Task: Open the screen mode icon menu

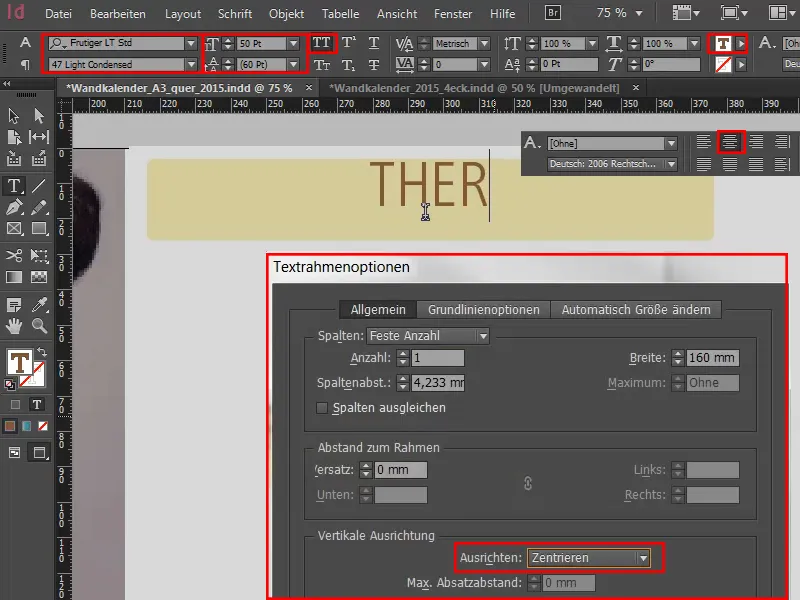Action: [x=733, y=13]
